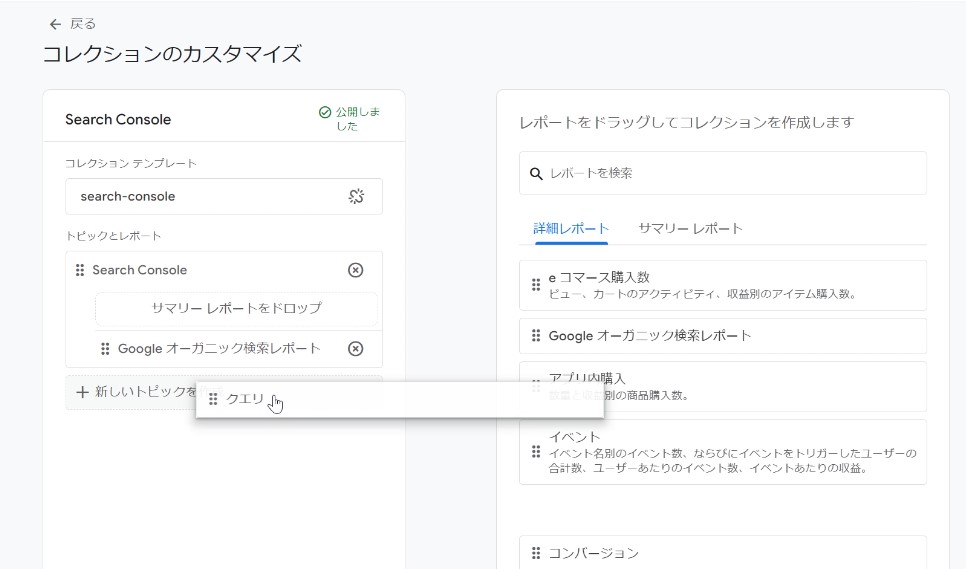Click the drag handle of Search Console topic
The height and width of the screenshot is (569, 966).
pyautogui.click(x=79, y=270)
